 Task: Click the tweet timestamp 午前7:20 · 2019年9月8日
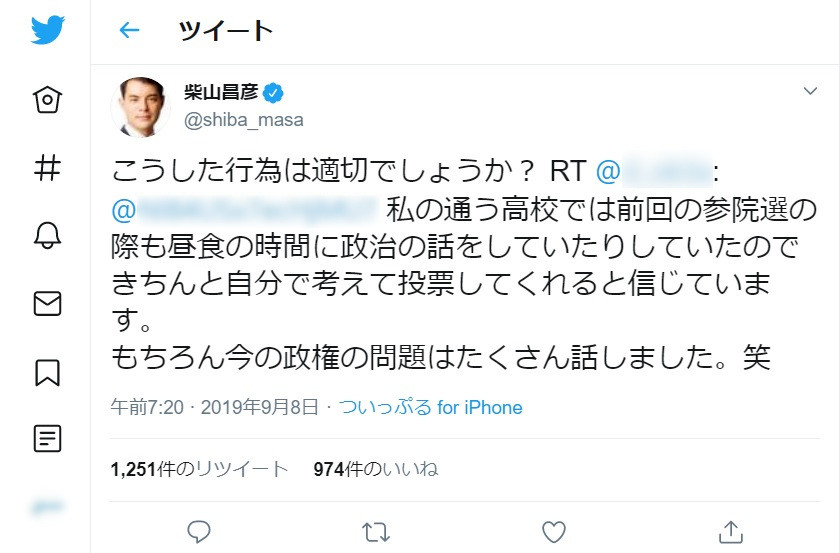pos(215,408)
